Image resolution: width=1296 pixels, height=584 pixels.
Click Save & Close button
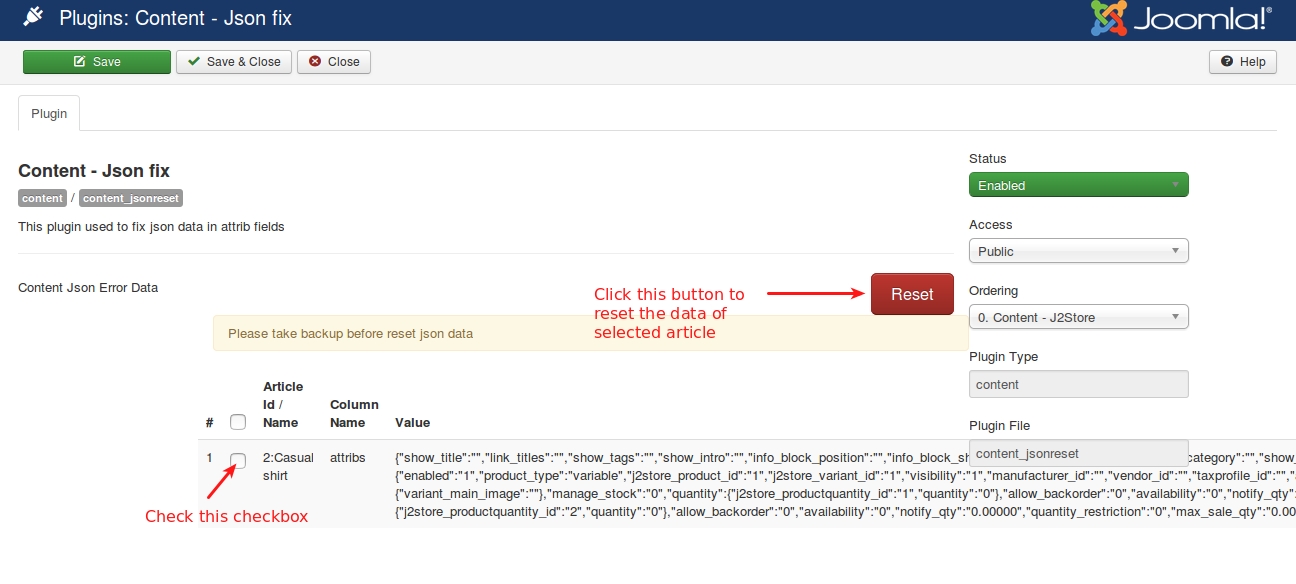[x=234, y=62]
